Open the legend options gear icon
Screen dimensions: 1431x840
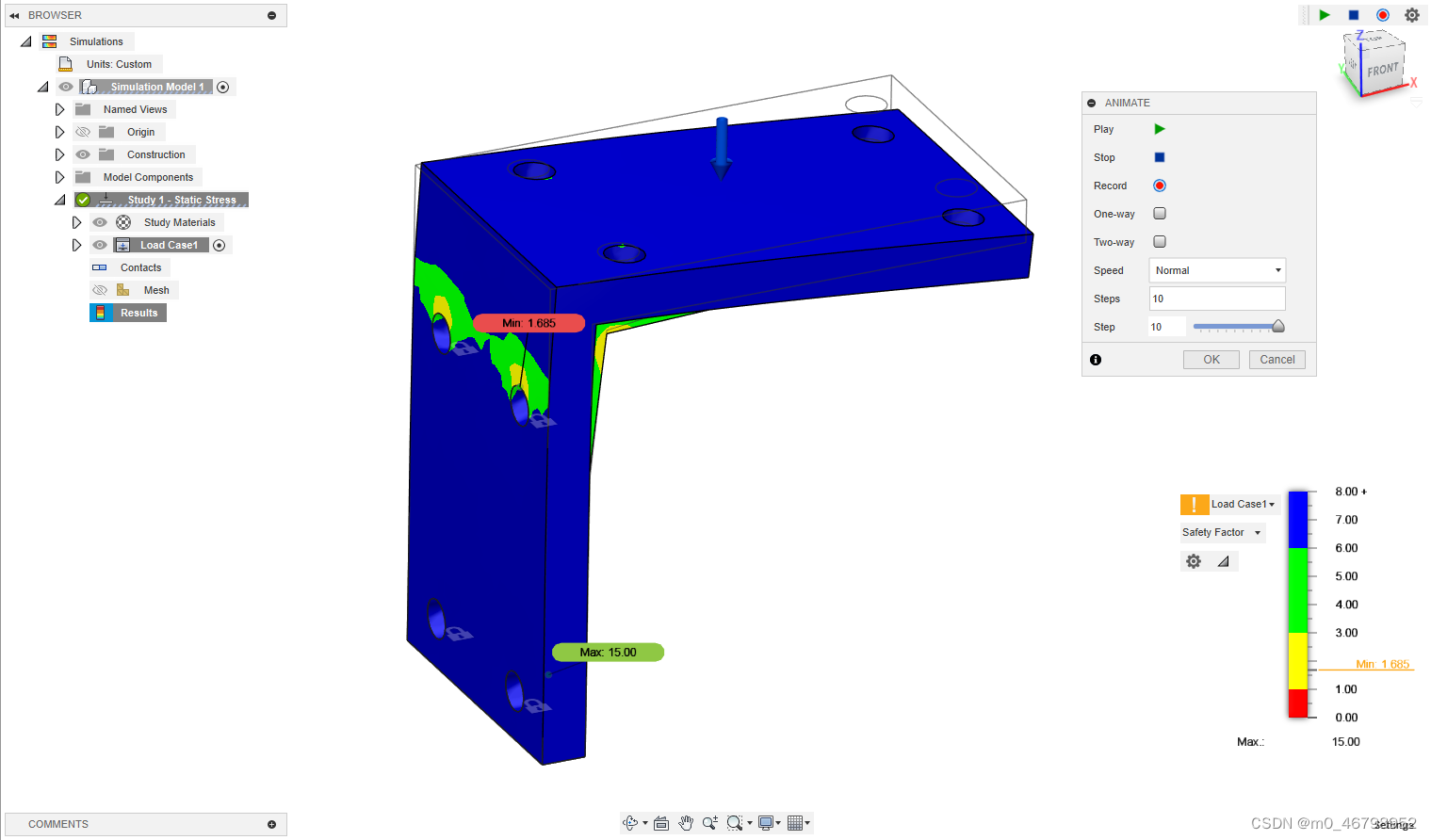pyautogui.click(x=1193, y=560)
